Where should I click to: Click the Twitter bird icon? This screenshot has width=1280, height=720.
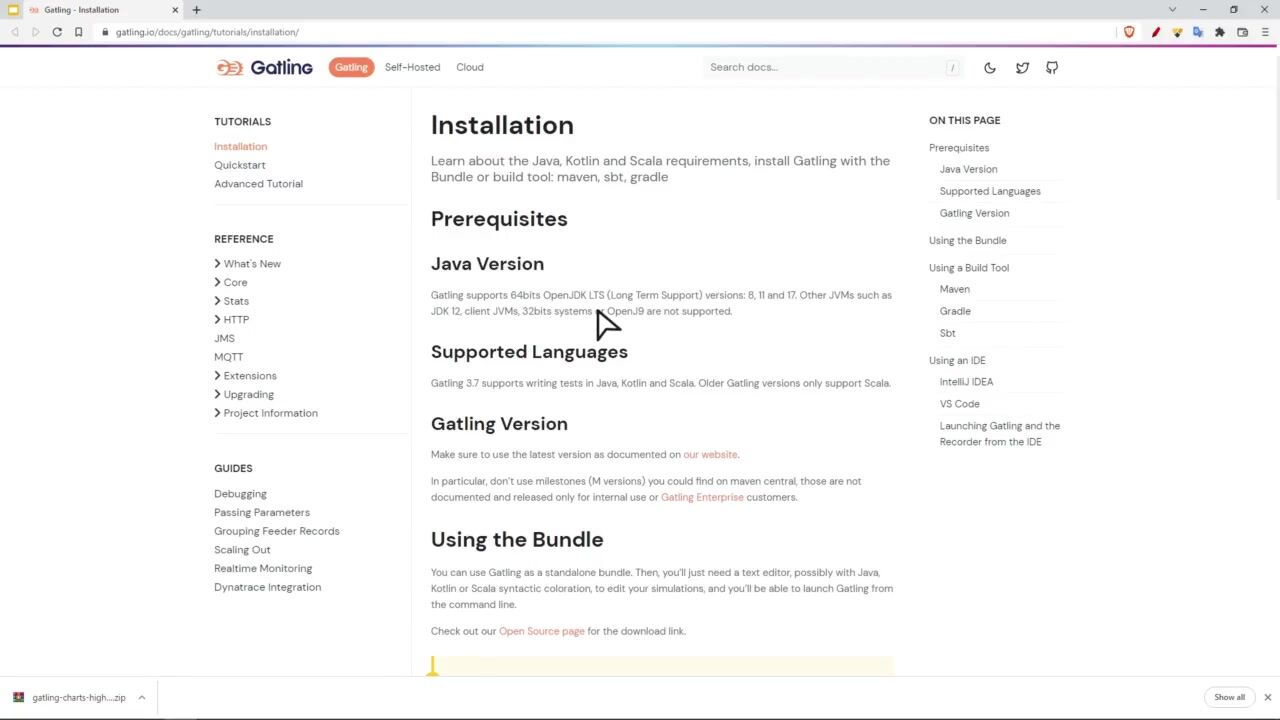tap(1022, 68)
